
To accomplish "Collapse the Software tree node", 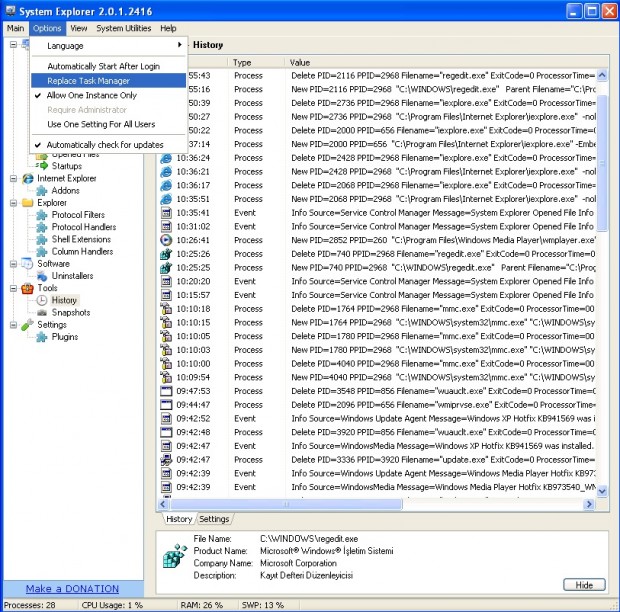I will coord(13,264).
